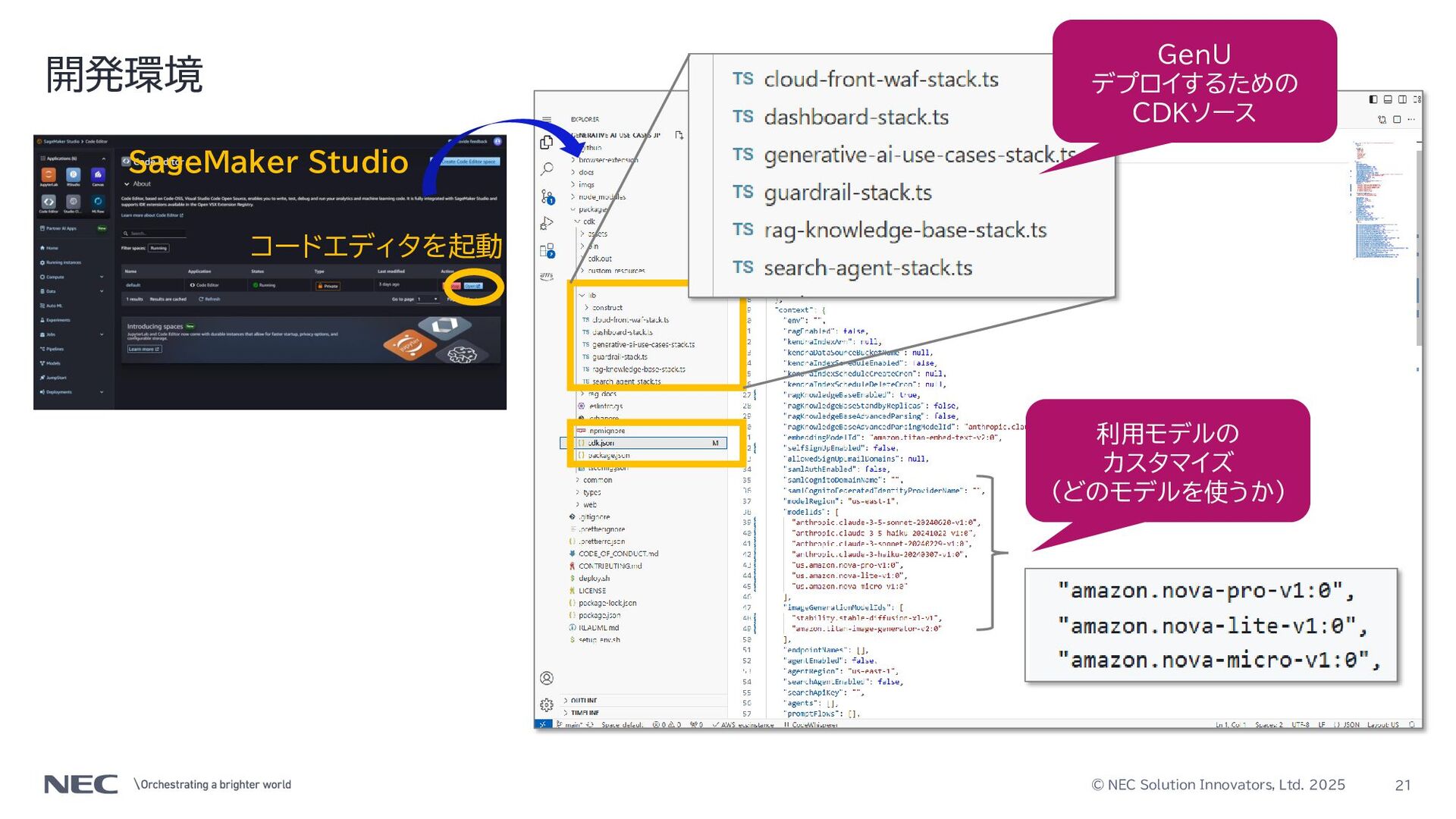The width and height of the screenshot is (1456, 819).
Task: Expand the docs folder in Explorer
Action: click(x=582, y=172)
